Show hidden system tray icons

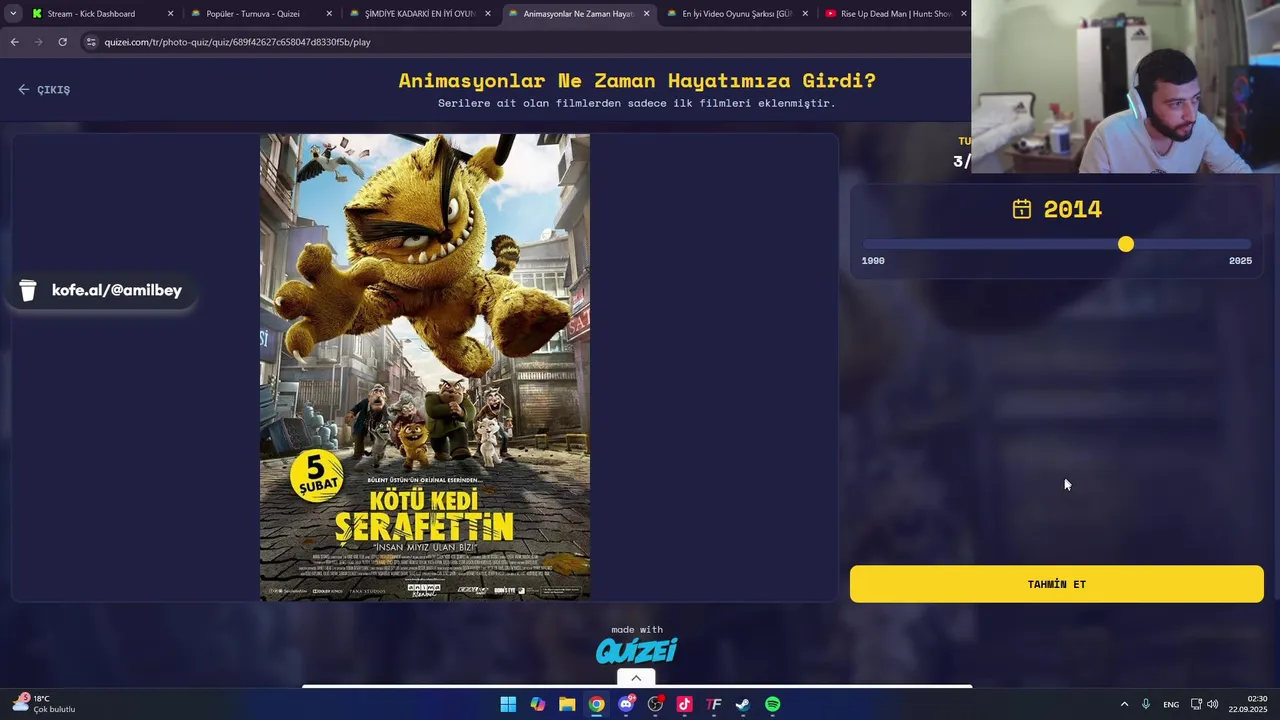click(x=1124, y=704)
